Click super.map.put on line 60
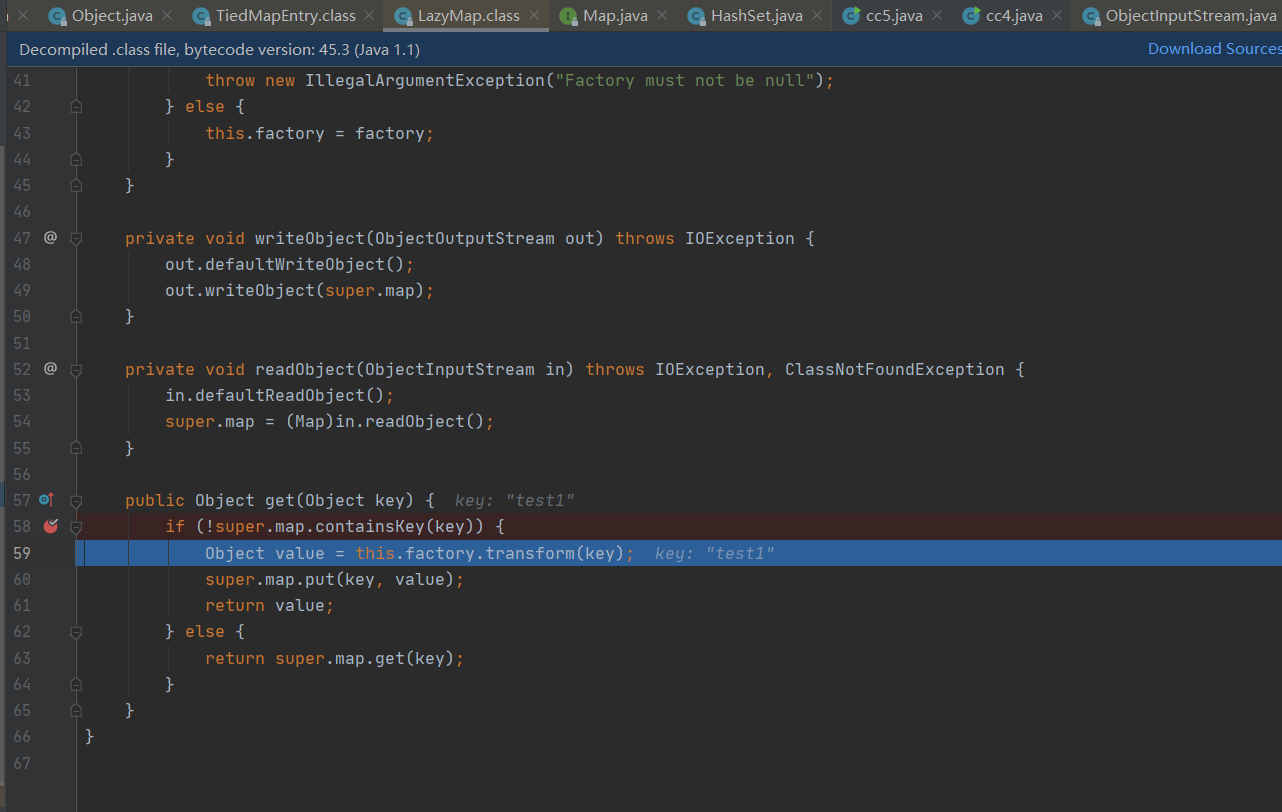The width and height of the screenshot is (1282, 812). click(269, 579)
